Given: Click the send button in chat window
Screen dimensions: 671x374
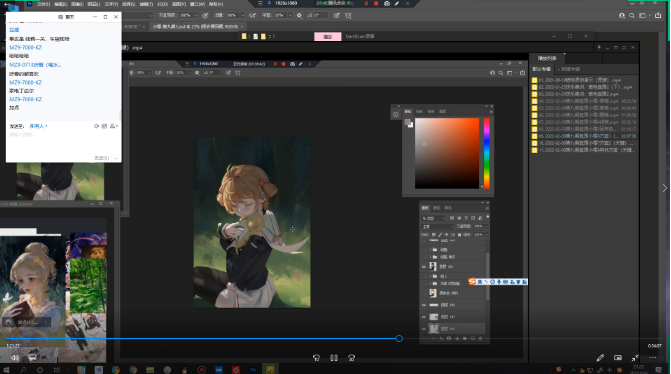Looking at the screenshot, I should pos(101,158).
